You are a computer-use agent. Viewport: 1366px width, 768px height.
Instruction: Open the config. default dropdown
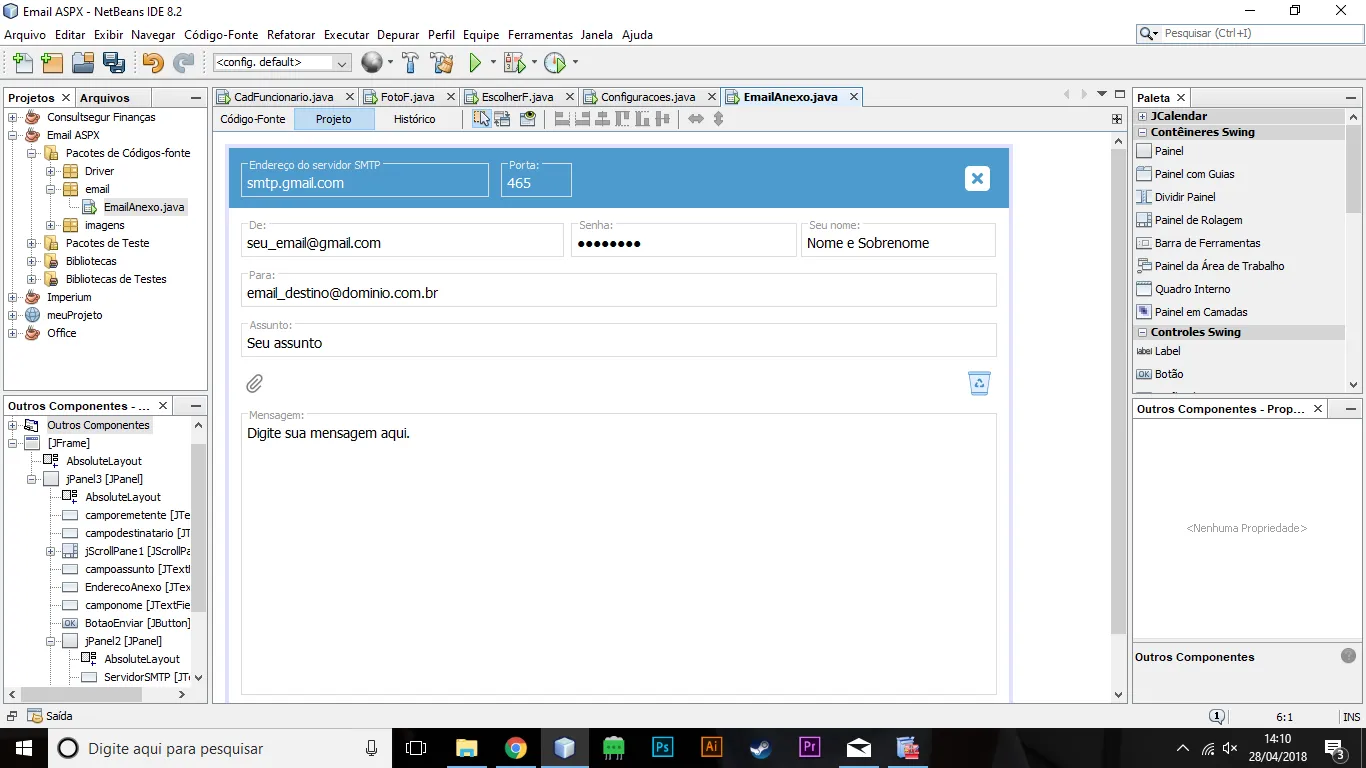point(282,62)
